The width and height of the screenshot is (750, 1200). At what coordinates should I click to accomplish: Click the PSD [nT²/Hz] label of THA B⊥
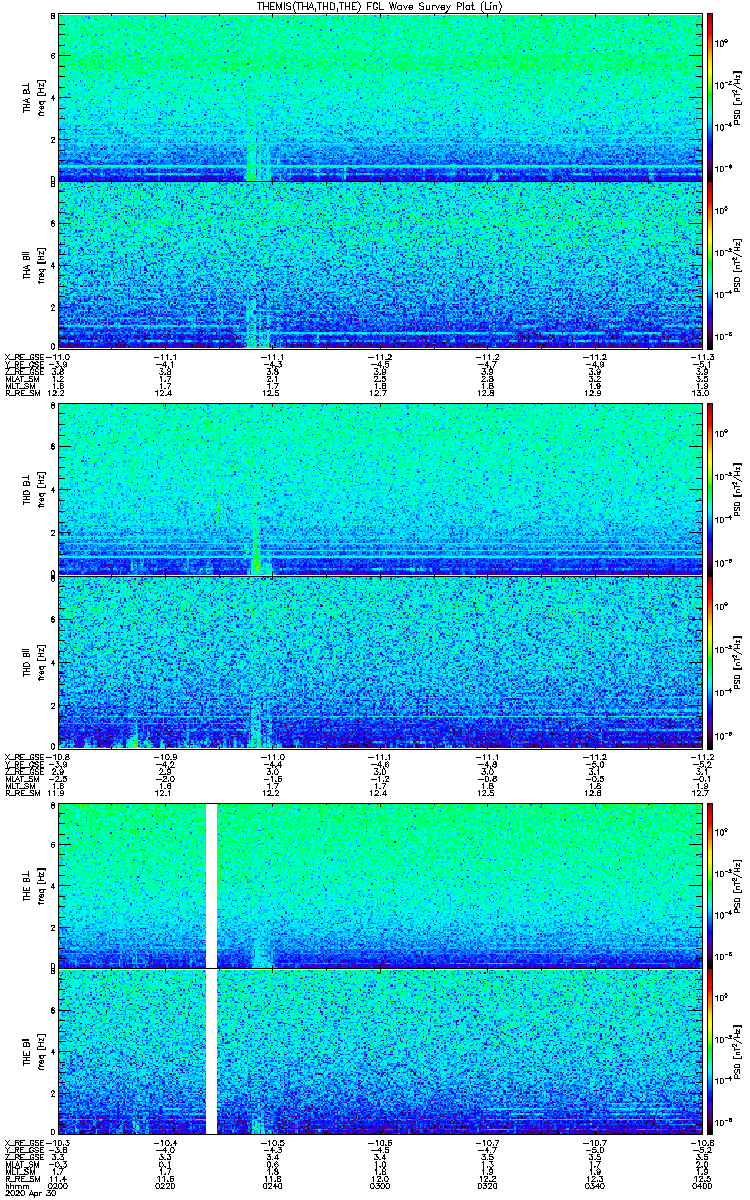pyautogui.click(x=737, y=97)
